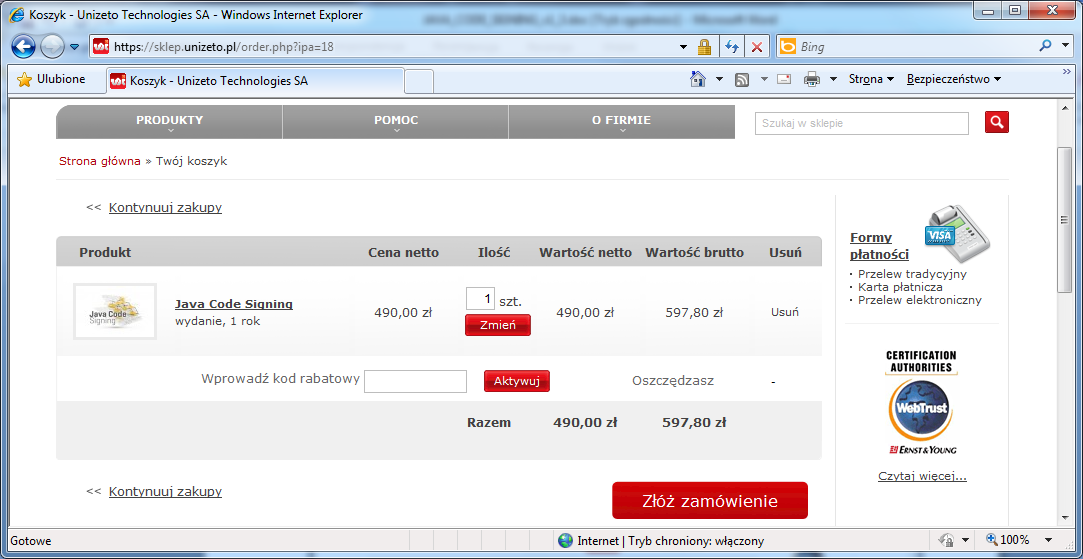Click the Aktywuj discount button
Viewport: 1083px width, 559px height.
coord(517,381)
